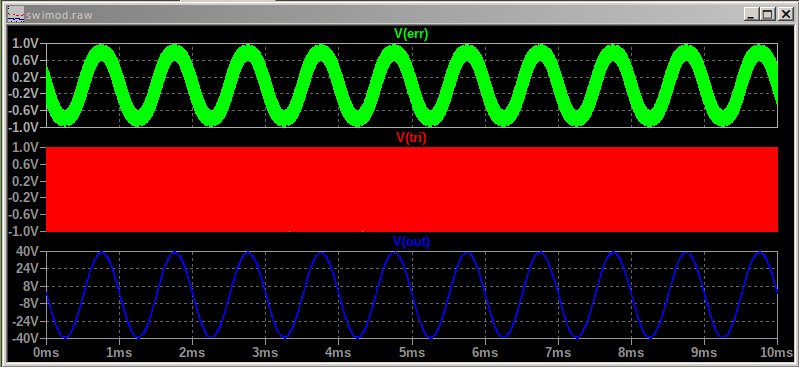Screen dimensions: 799x367
Task: Click the 2ms time axis label
Action: click(192, 353)
